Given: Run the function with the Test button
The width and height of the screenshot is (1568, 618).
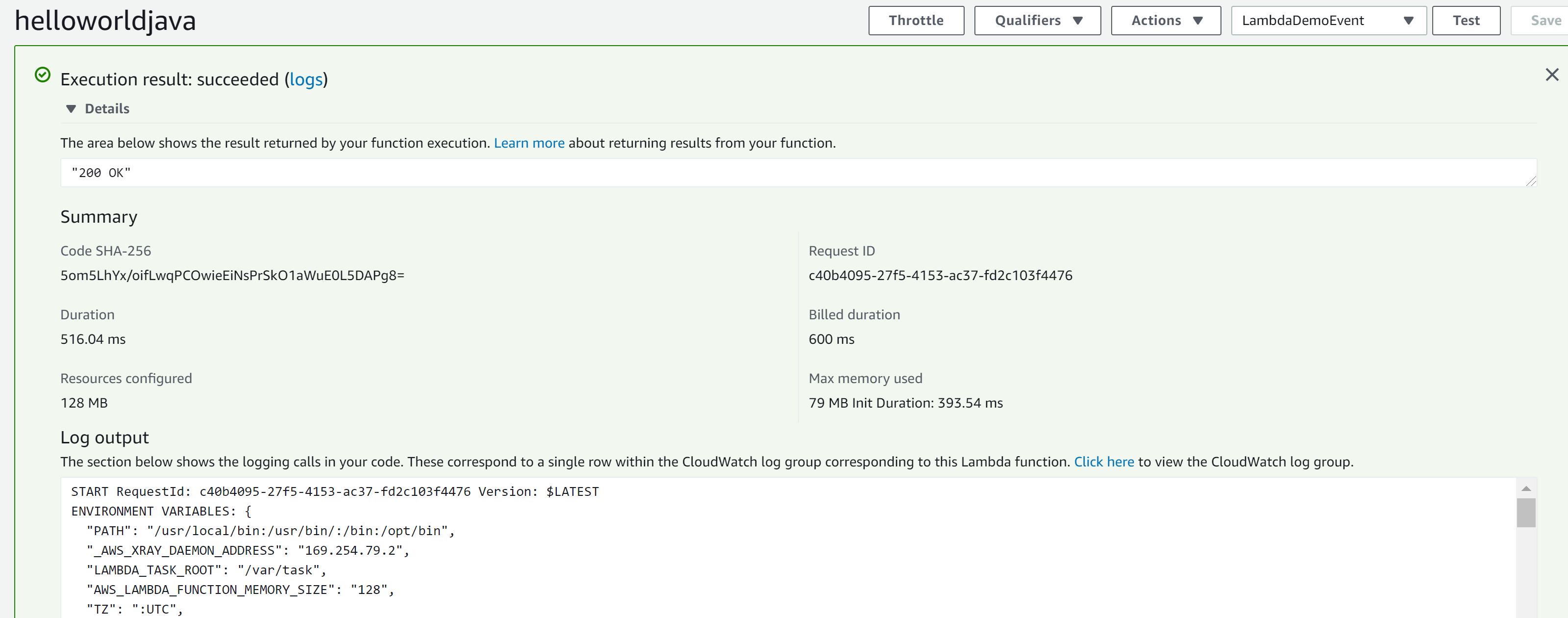Looking at the screenshot, I should tap(1466, 21).
